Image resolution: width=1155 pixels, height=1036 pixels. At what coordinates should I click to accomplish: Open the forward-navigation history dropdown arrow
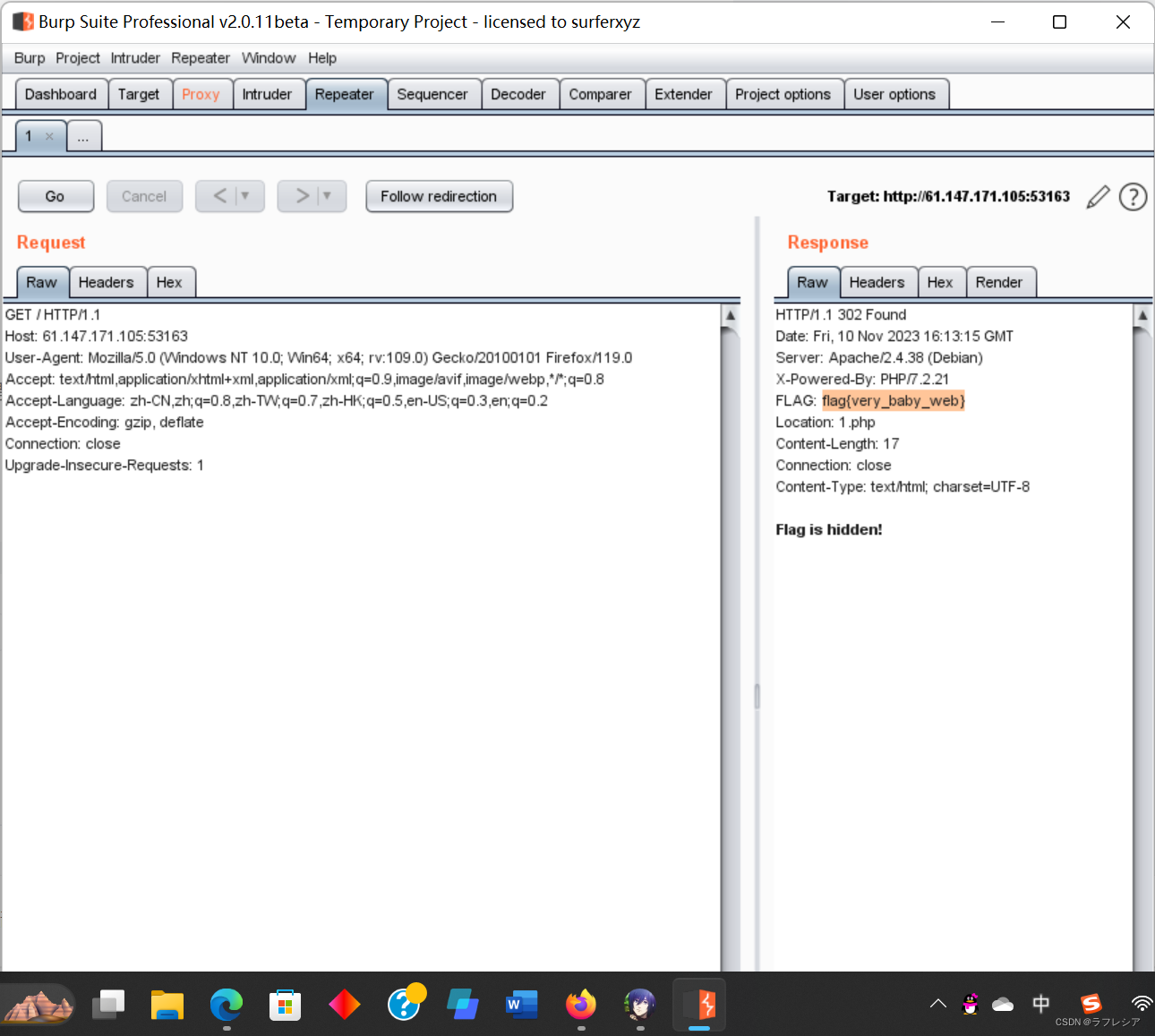(x=326, y=196)
